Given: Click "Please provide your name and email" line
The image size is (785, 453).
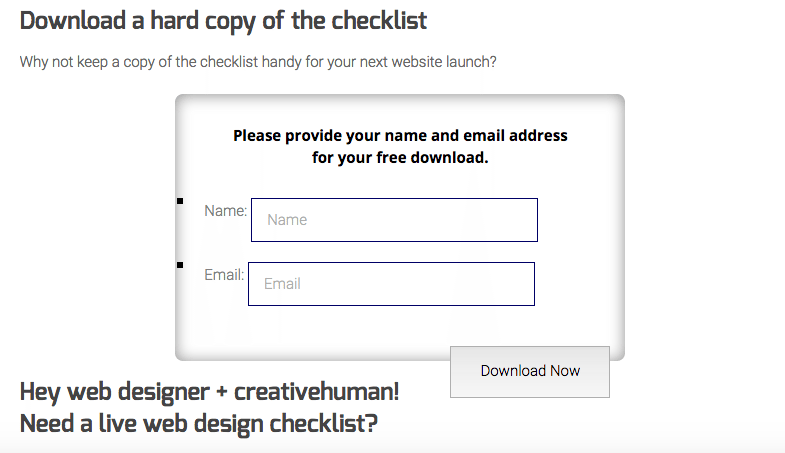Looking at the screenshot, I should click(400, 135).
